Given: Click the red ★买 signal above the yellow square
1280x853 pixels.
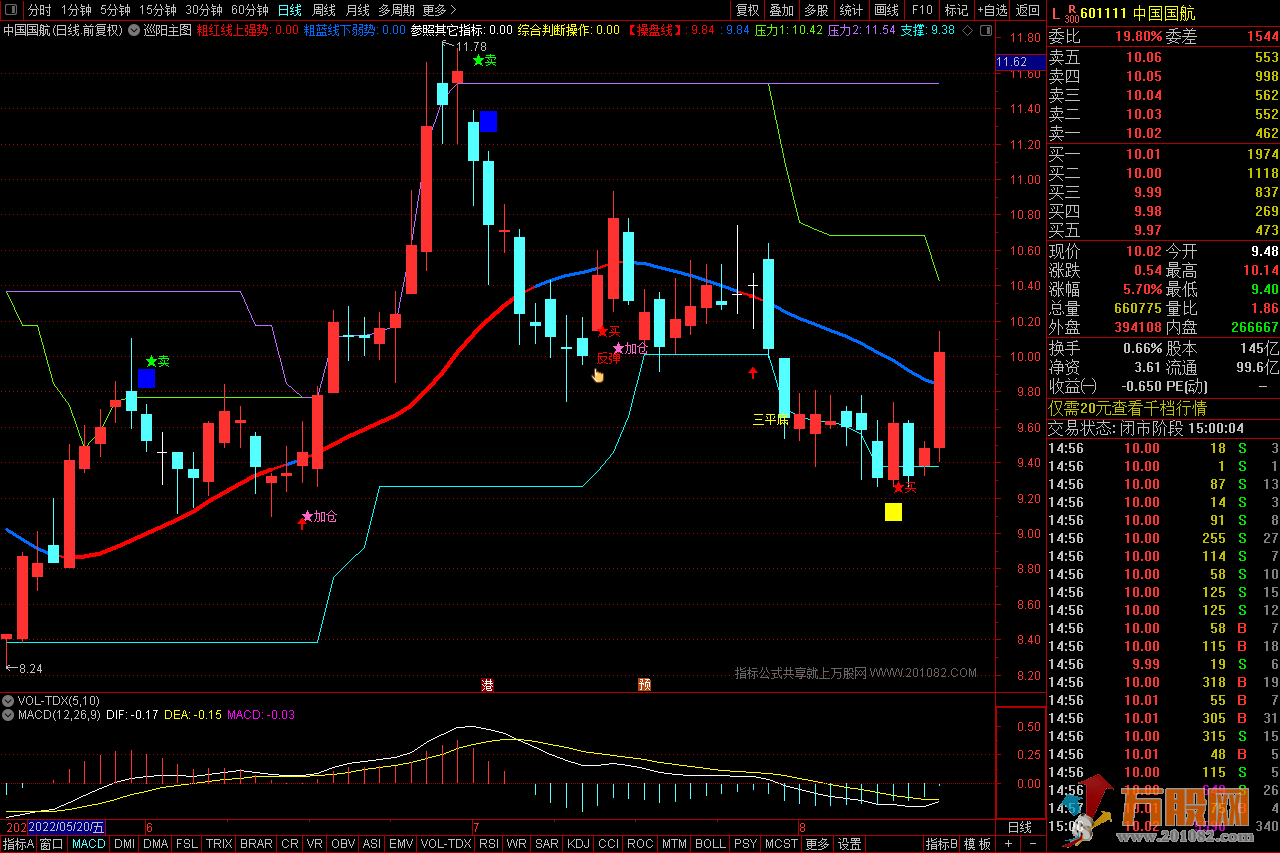Looking at the screenshot, I should click(x=905, y=487).
